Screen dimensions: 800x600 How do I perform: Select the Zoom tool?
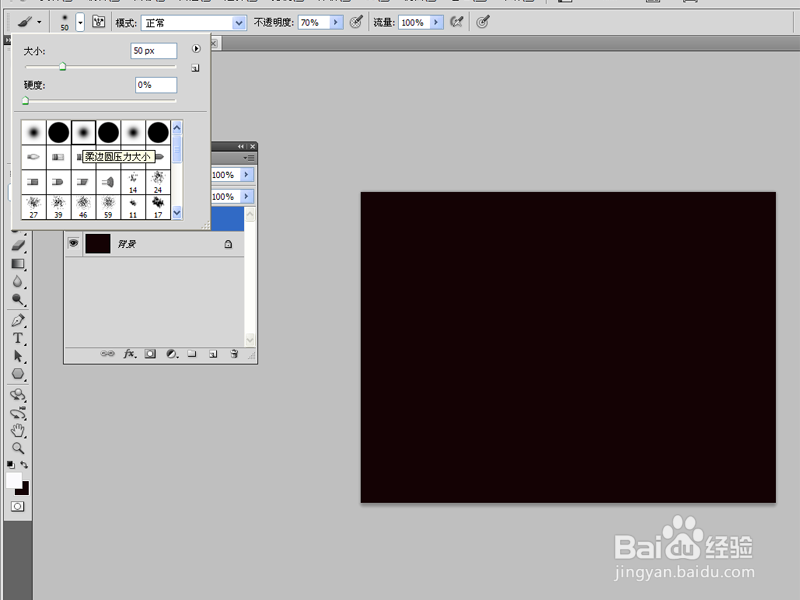coord(18,448)
